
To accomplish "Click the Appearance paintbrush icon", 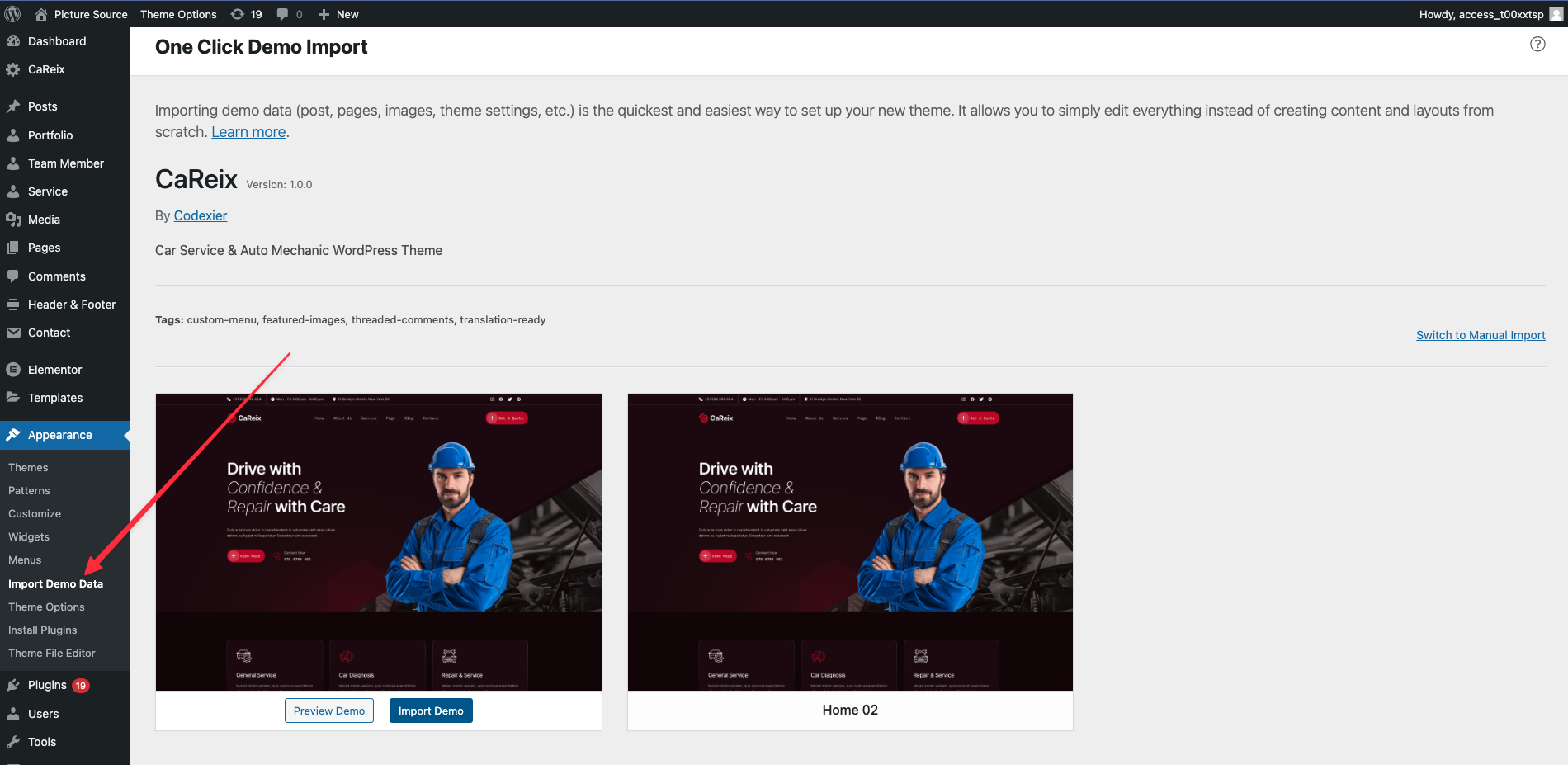I will pyautogui.click(x=13, y=435).
